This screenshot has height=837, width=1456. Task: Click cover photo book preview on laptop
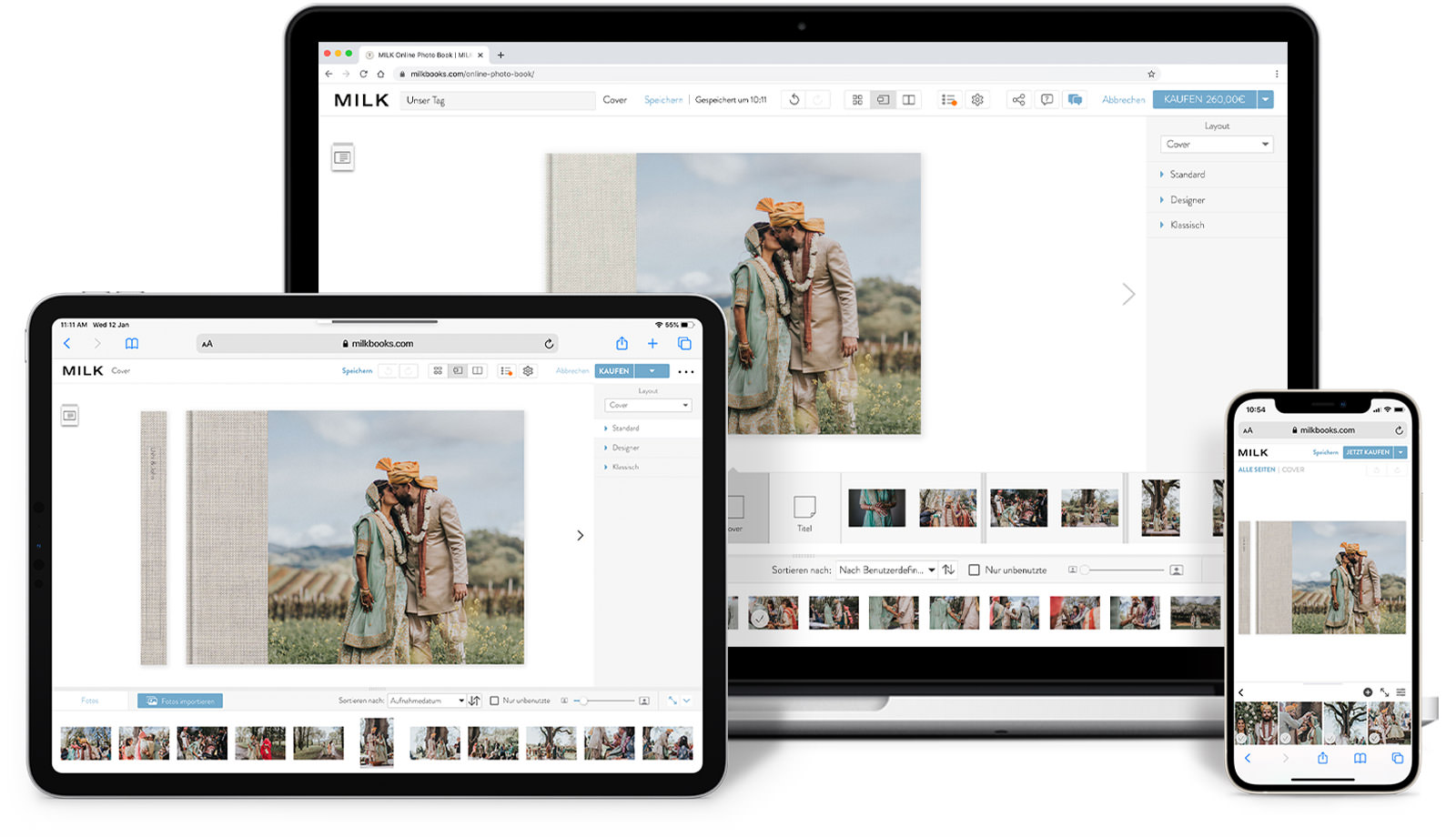click(x=733, y=293)
